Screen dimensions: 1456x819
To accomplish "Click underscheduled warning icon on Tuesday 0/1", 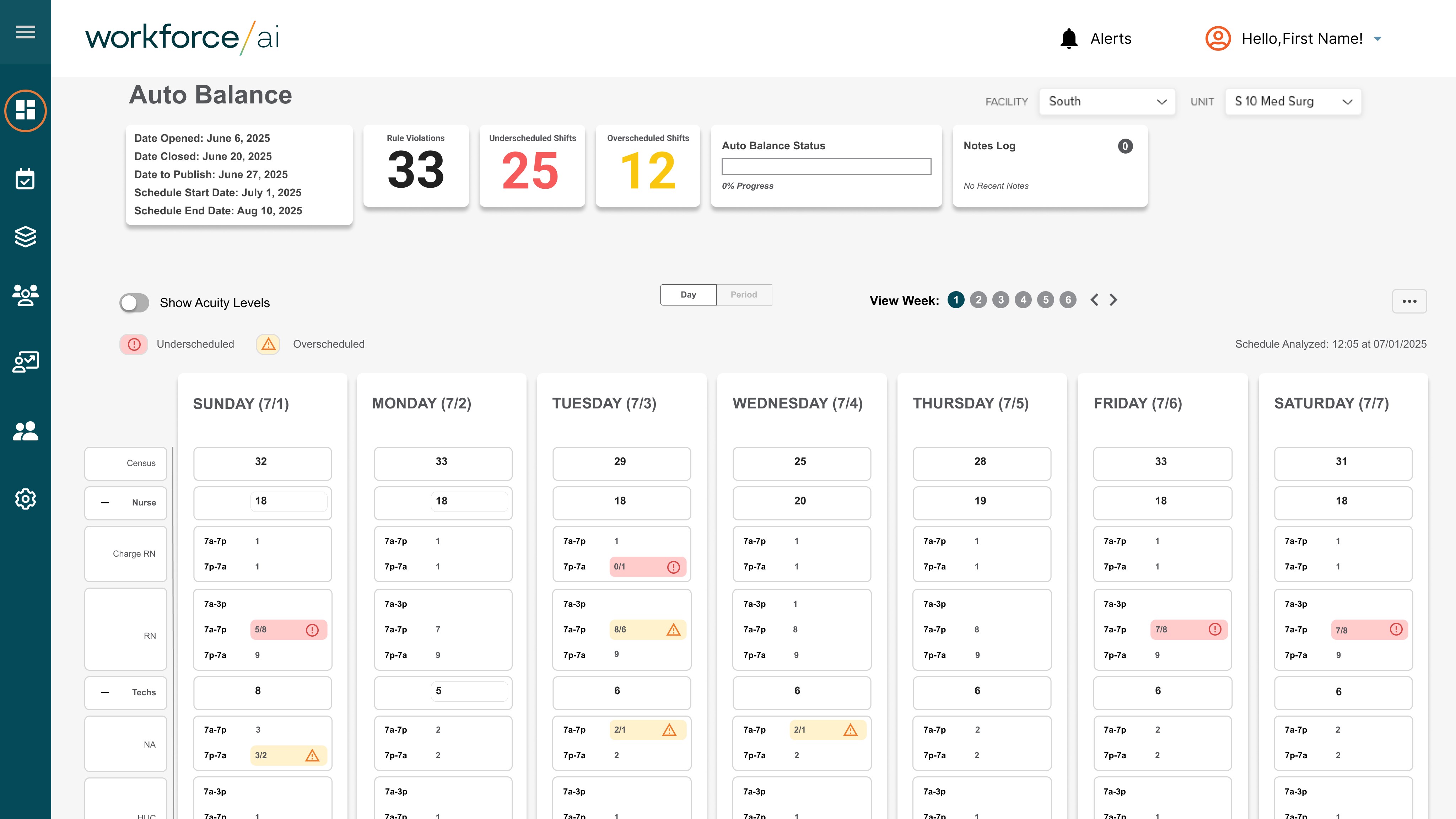I will (x=673, y=567).
